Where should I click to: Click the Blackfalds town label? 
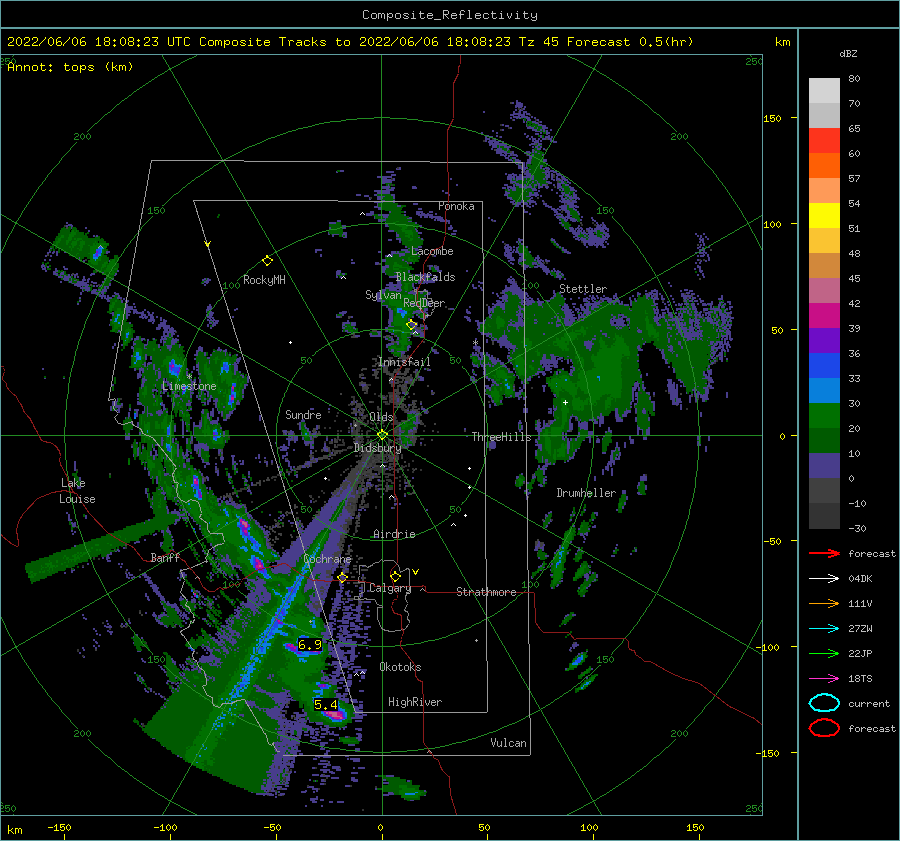(x=425, y=277)
